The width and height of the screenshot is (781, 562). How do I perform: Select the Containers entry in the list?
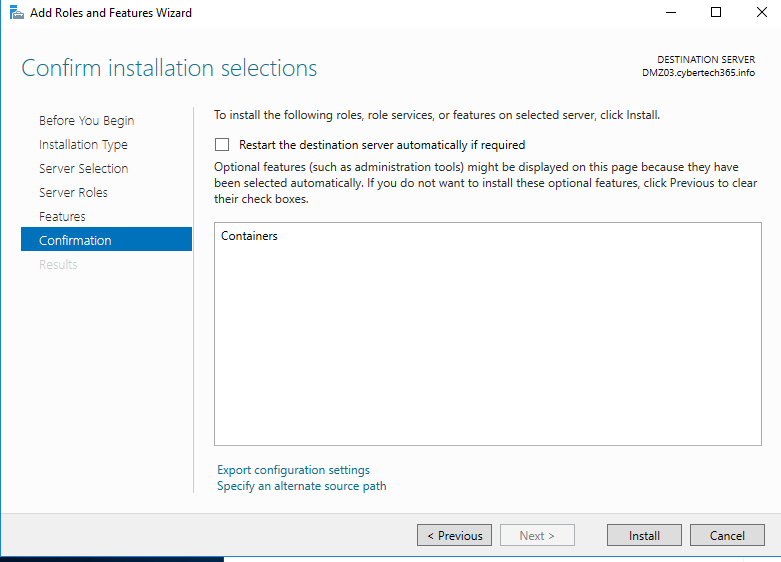pyautogui.click(x=249, y=236)
